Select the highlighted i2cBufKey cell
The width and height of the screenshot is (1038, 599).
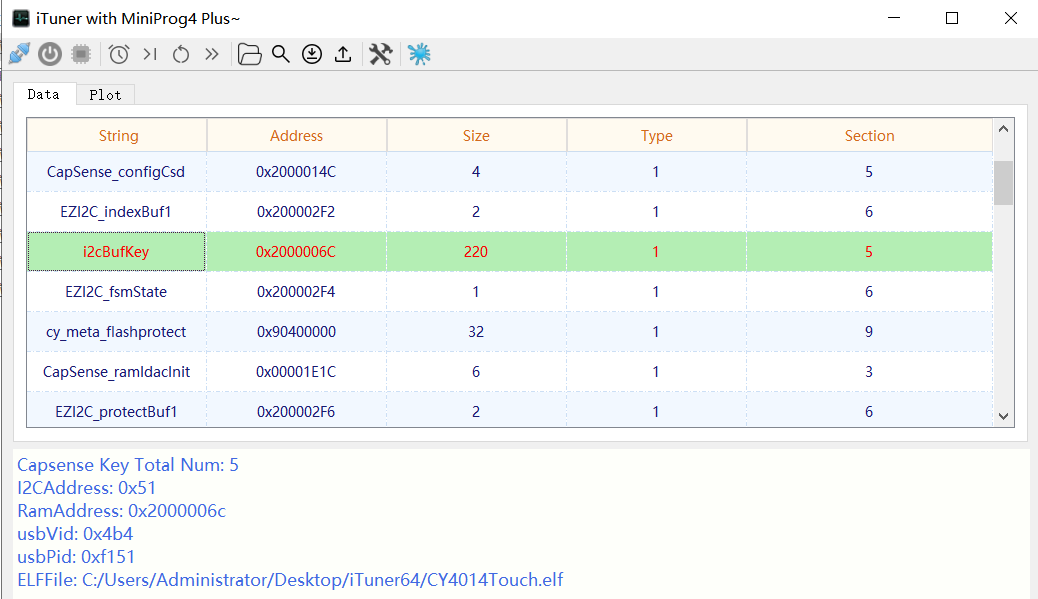(x=117, y=252)
